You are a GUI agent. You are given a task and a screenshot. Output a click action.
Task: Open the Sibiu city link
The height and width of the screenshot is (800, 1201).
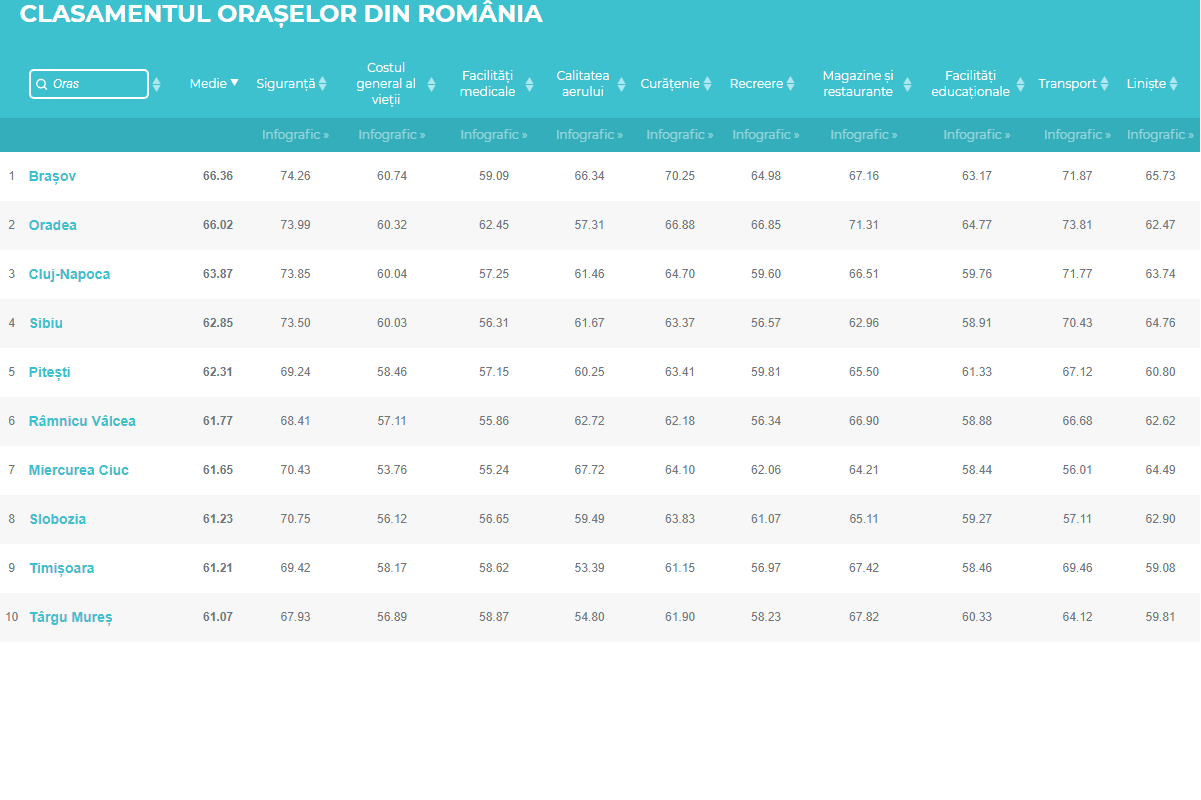pyautogui.click(x=46, y=323)
